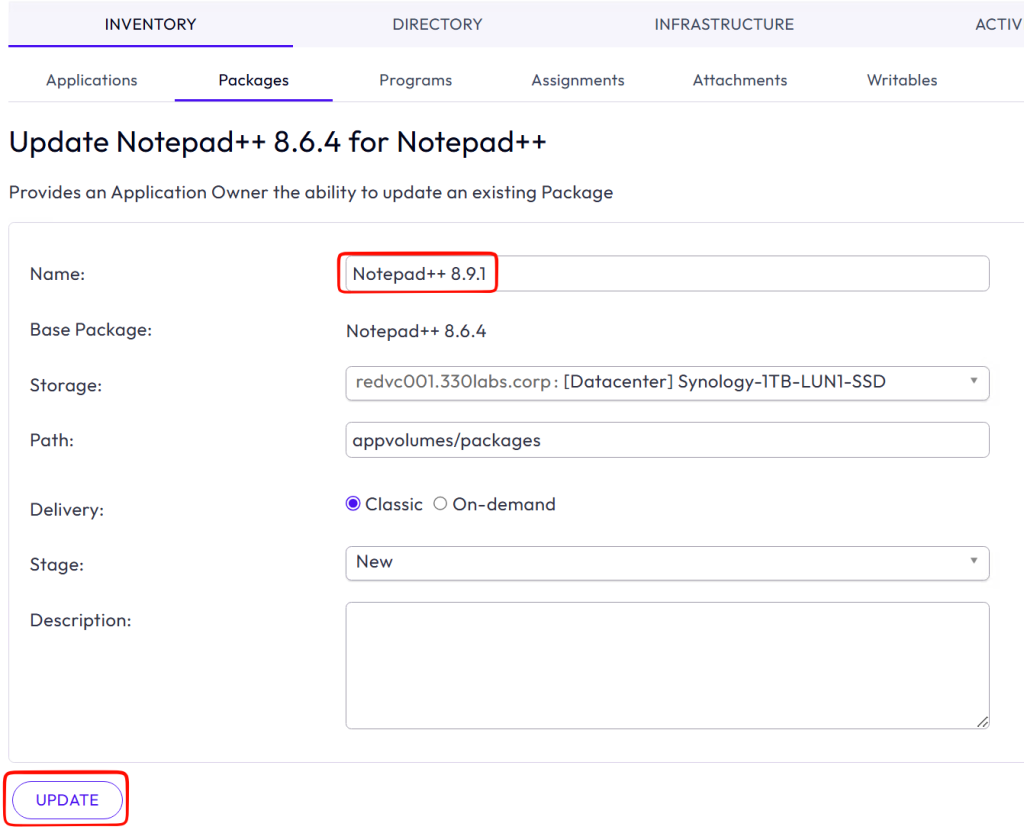The height and width of the screenshot is (833, 1024).
Task: Click the Description text area
Action: click(667, 665)
